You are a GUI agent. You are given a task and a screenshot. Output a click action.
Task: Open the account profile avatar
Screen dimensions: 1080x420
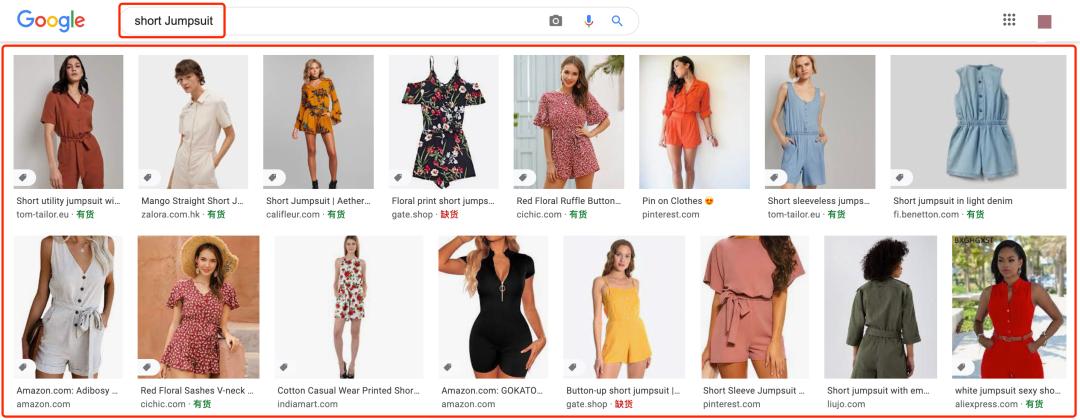tap(1045, 21)
